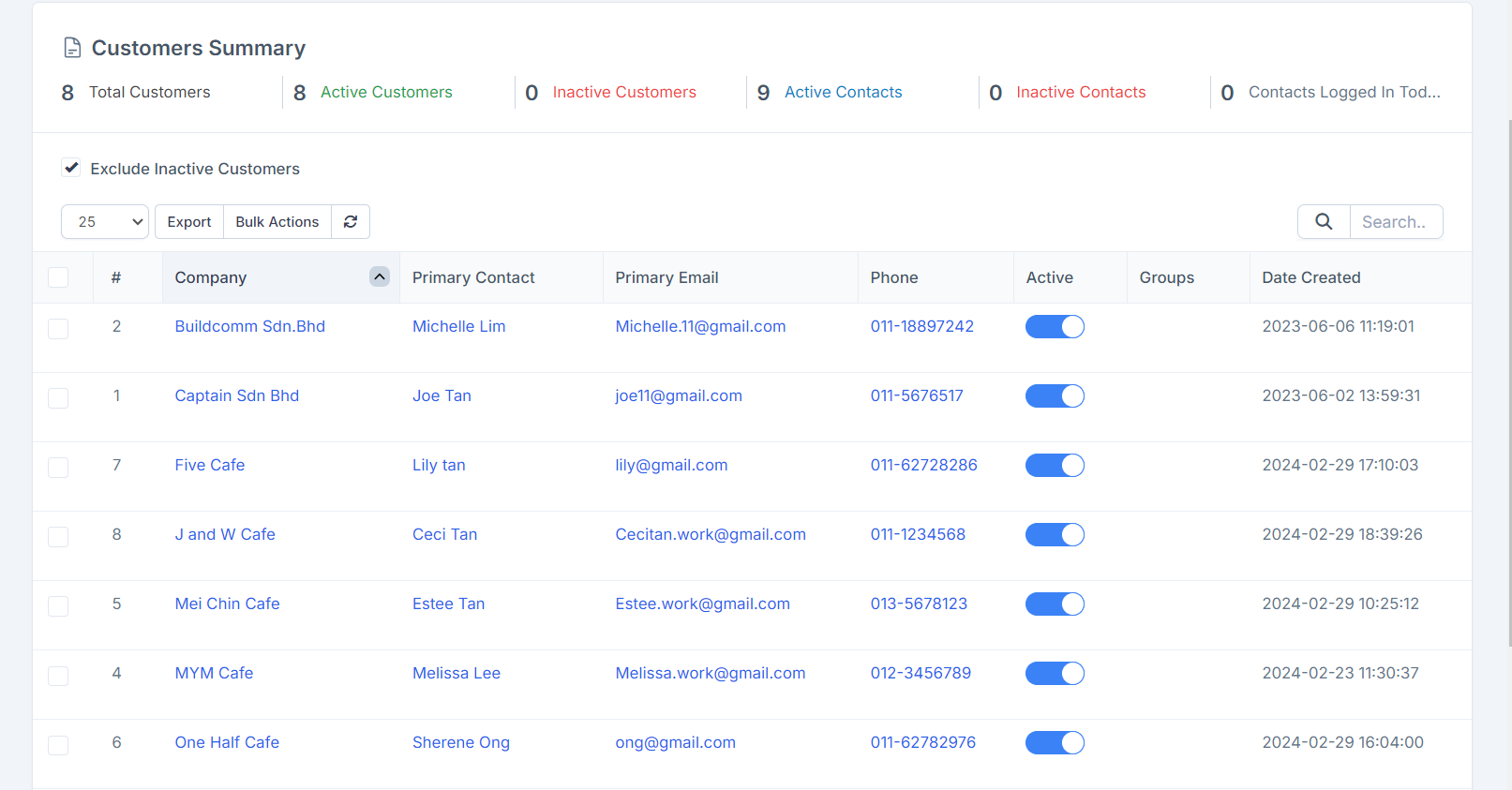This screenshot has height=790, width=1512.
Task: Click phone number 013-5678123
Action: click(919, 604)
